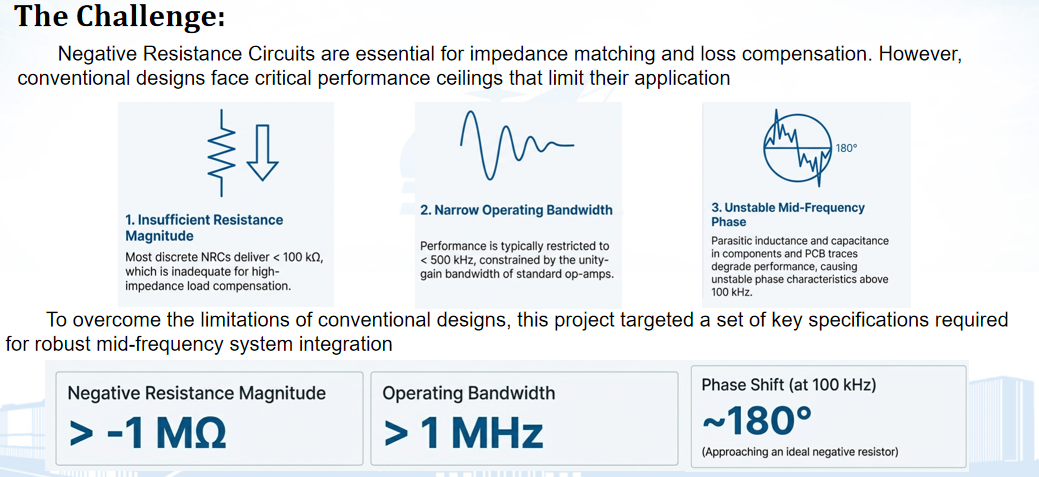Click the "Operating Bandwidth" card label
The height and width of the screenshot is (477, 1039).
tap(469, 393)
